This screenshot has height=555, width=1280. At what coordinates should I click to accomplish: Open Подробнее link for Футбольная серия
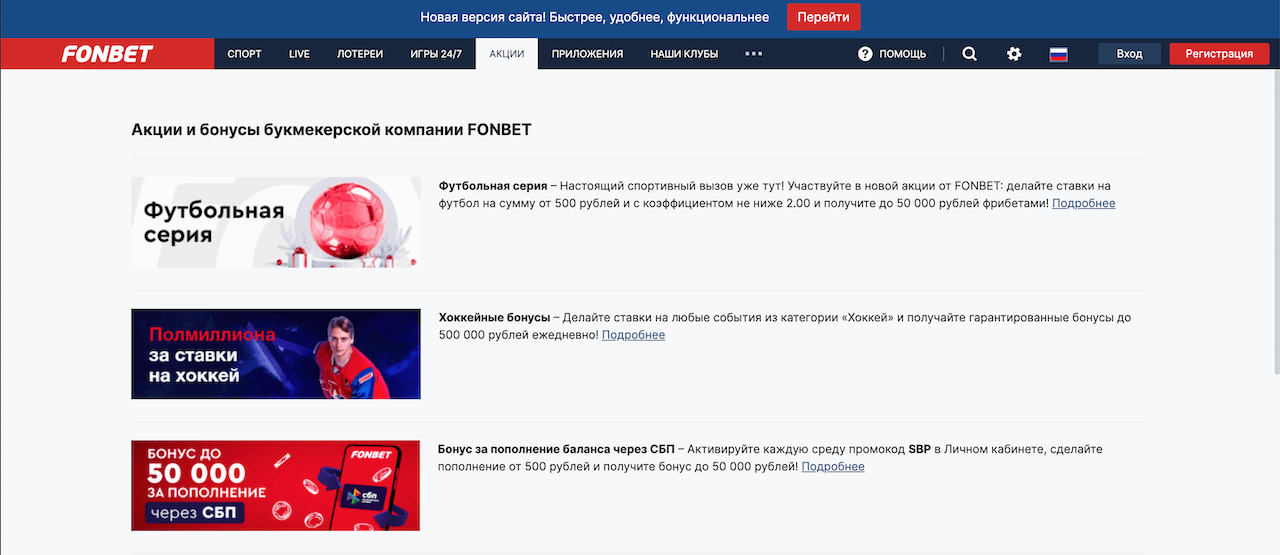pos(1083,203)
